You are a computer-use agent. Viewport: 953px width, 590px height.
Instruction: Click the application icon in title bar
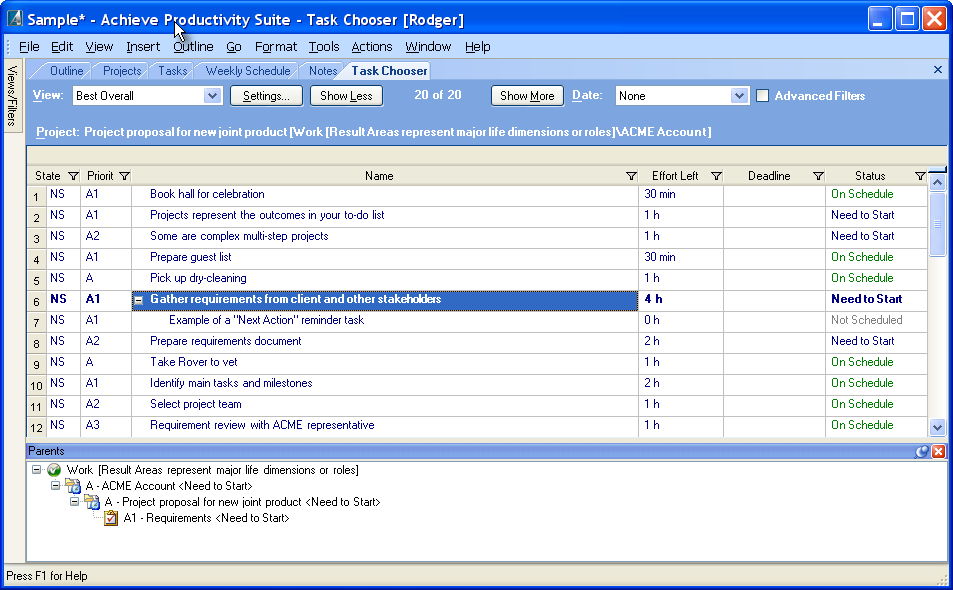[x=15, y=19]
